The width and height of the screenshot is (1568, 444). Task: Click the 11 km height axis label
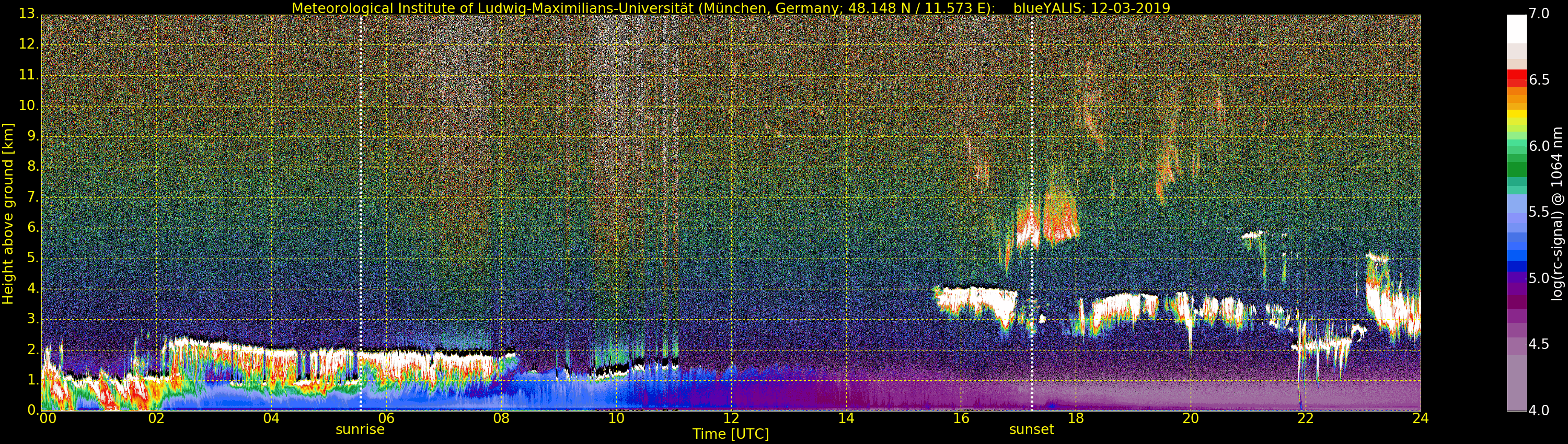point(28,75)
